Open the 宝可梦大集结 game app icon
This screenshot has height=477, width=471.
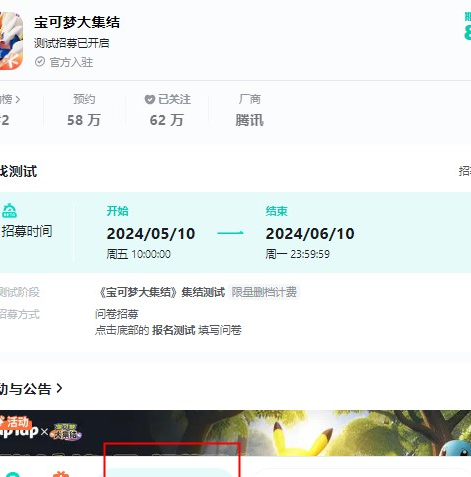[11, 41]
